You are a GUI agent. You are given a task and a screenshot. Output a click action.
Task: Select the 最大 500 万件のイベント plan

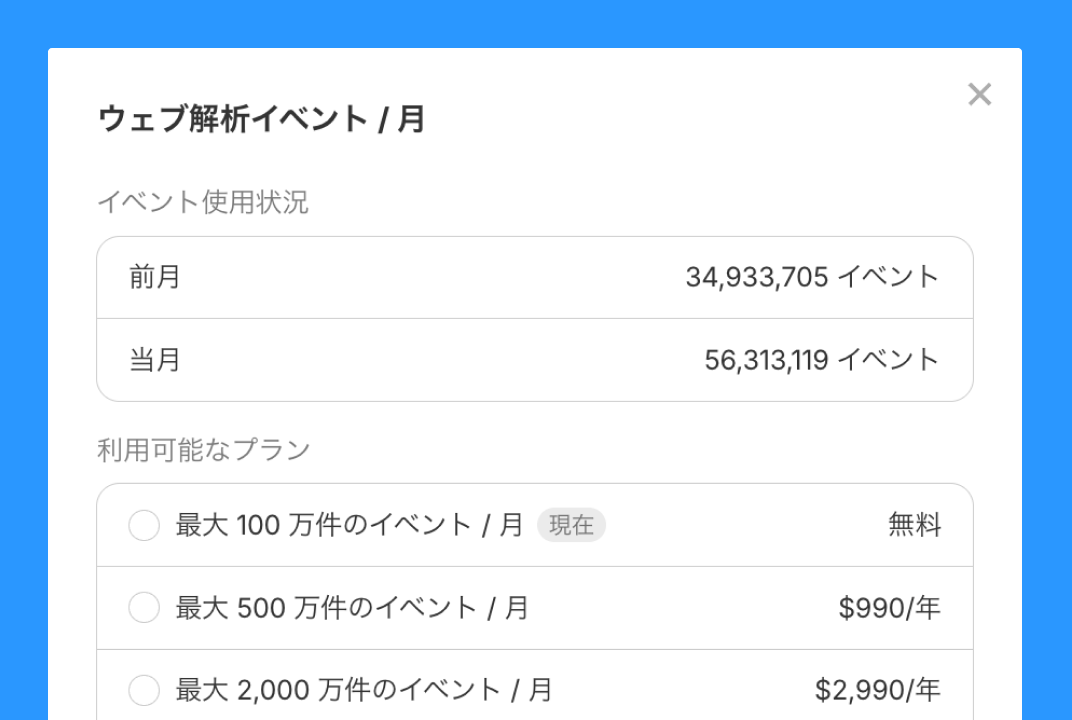coord(143,607)
